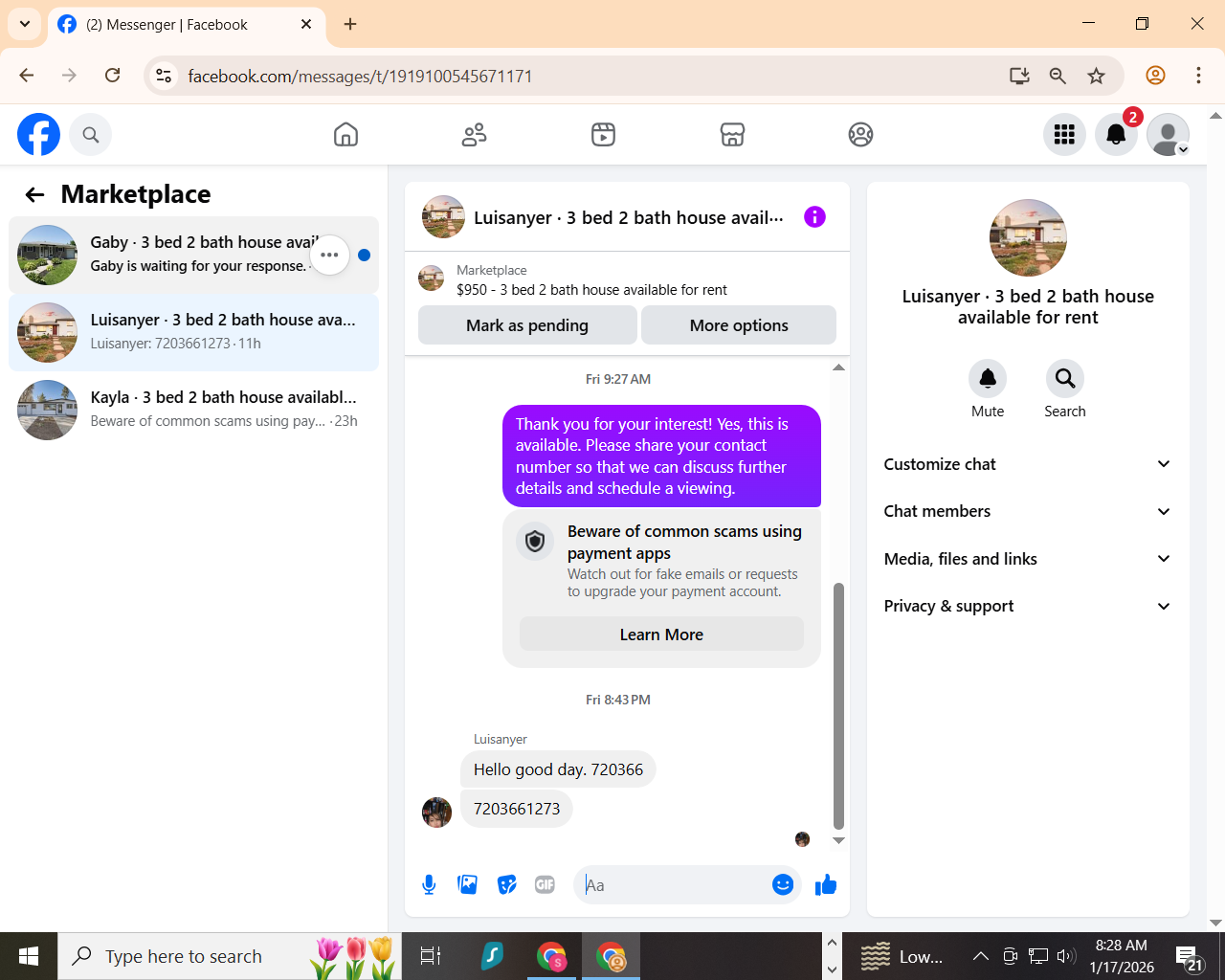Click the Learn More scam warning button
Viewport: 1225px width, 980px height.
[x=661, y=635]
